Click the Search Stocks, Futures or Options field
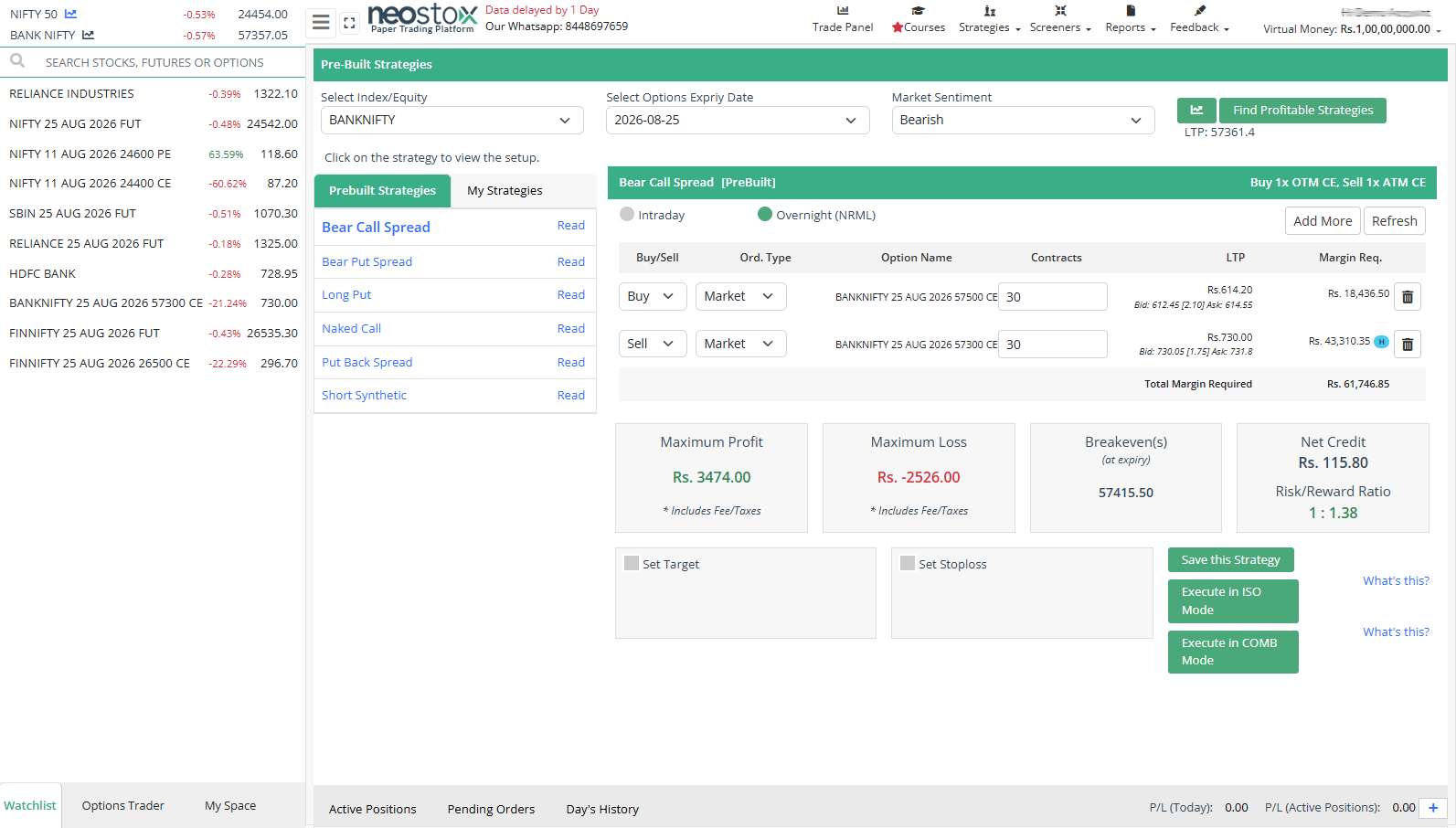Viewport: 1456px width, 828px height. [154, 62]
